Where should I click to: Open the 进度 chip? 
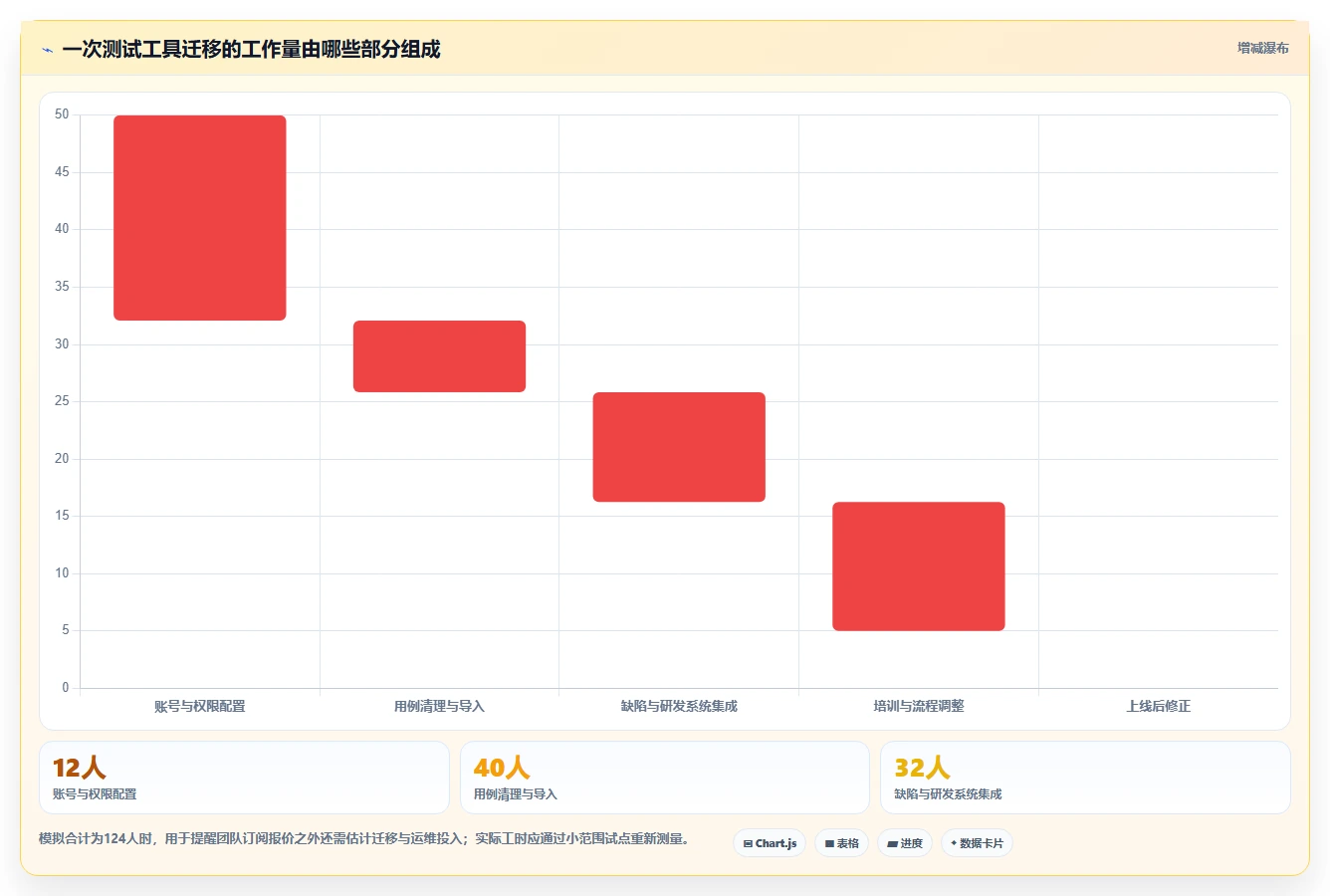(905, 843)
